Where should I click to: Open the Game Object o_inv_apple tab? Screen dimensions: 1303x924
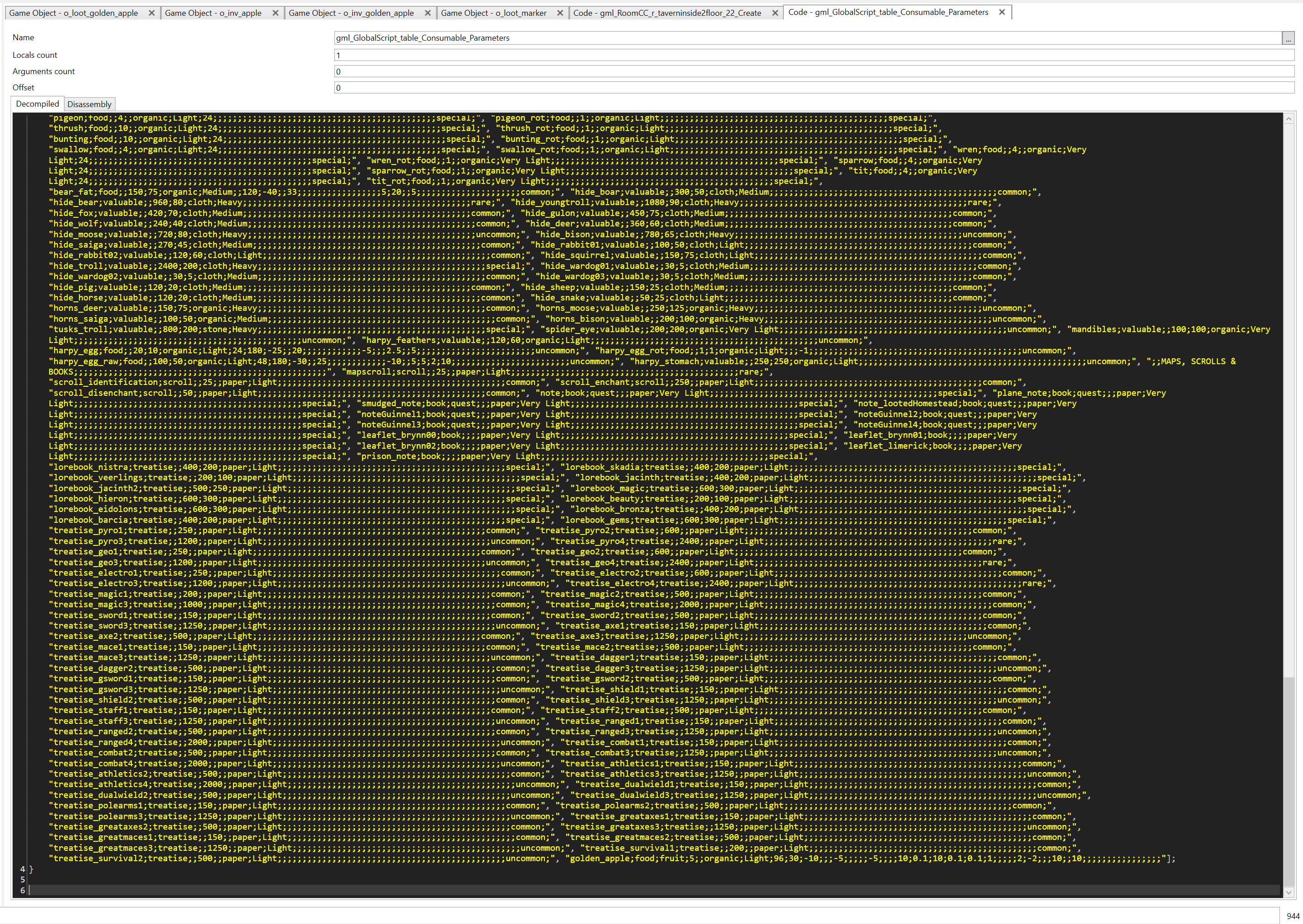pos(213,13)
